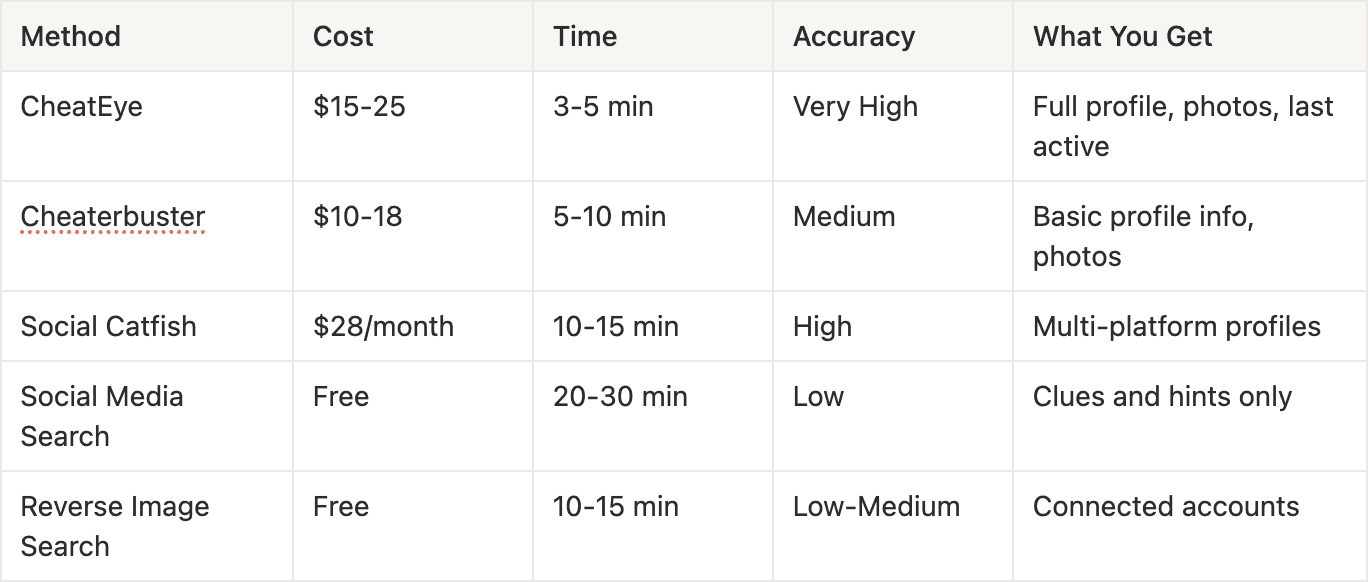Click the Method column header
Screen dimensions: 1368x582
pyautogui.click(x=71, y=37)
